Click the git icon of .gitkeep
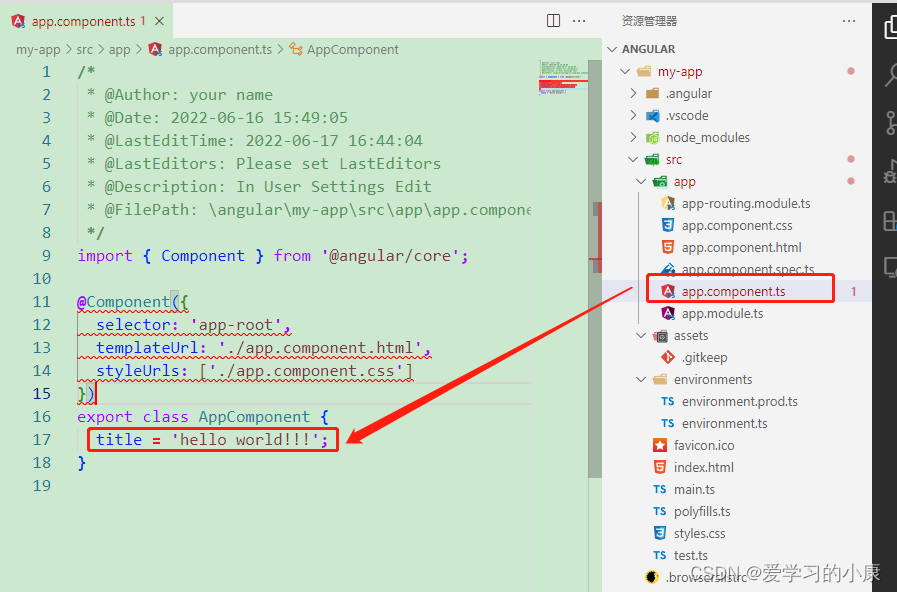The height and width of the screenshot is (592, 897). pyautogui.click(x=668, y=357)
